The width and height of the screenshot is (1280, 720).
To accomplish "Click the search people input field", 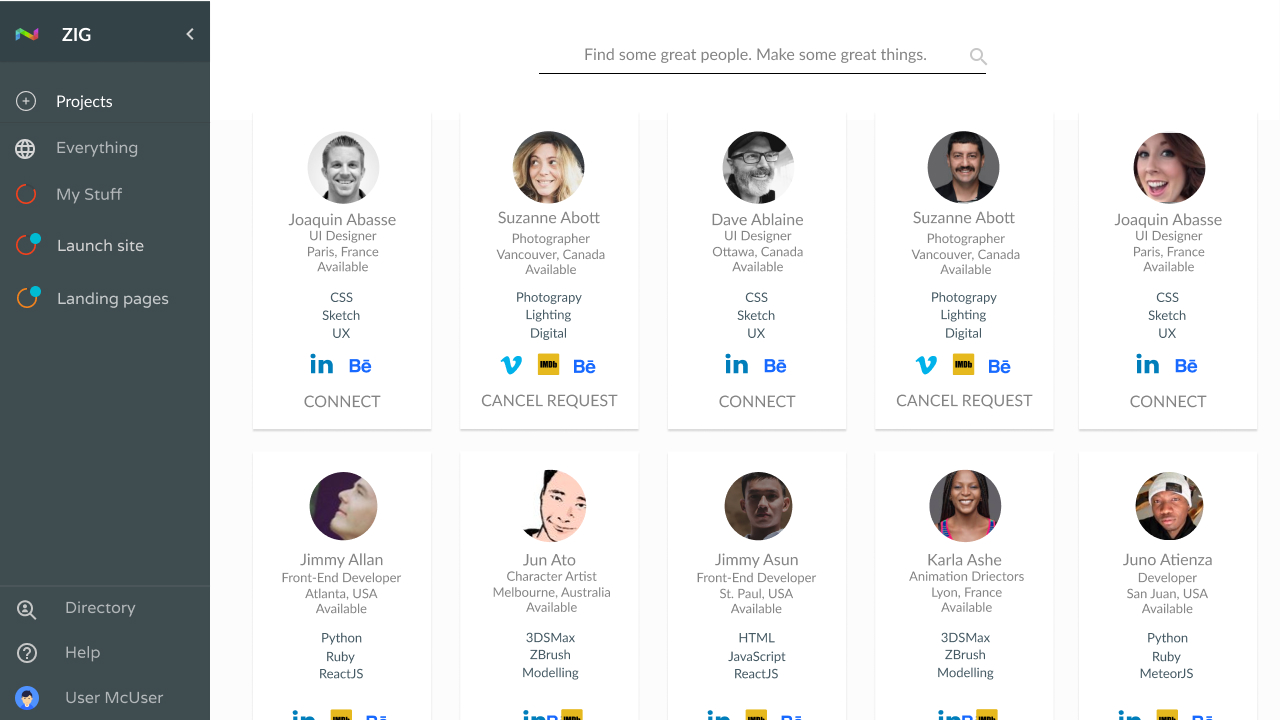I will 755,55.
